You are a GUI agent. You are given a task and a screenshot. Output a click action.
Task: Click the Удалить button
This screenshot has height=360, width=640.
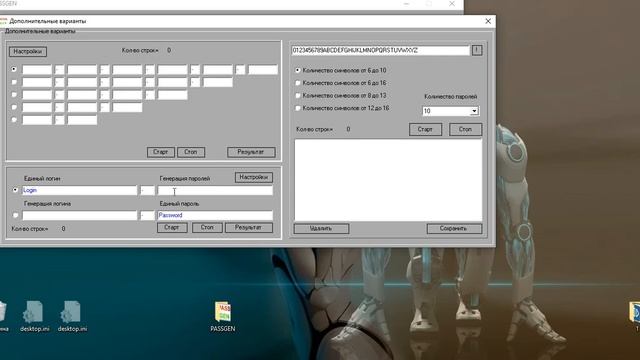(321, 229)
